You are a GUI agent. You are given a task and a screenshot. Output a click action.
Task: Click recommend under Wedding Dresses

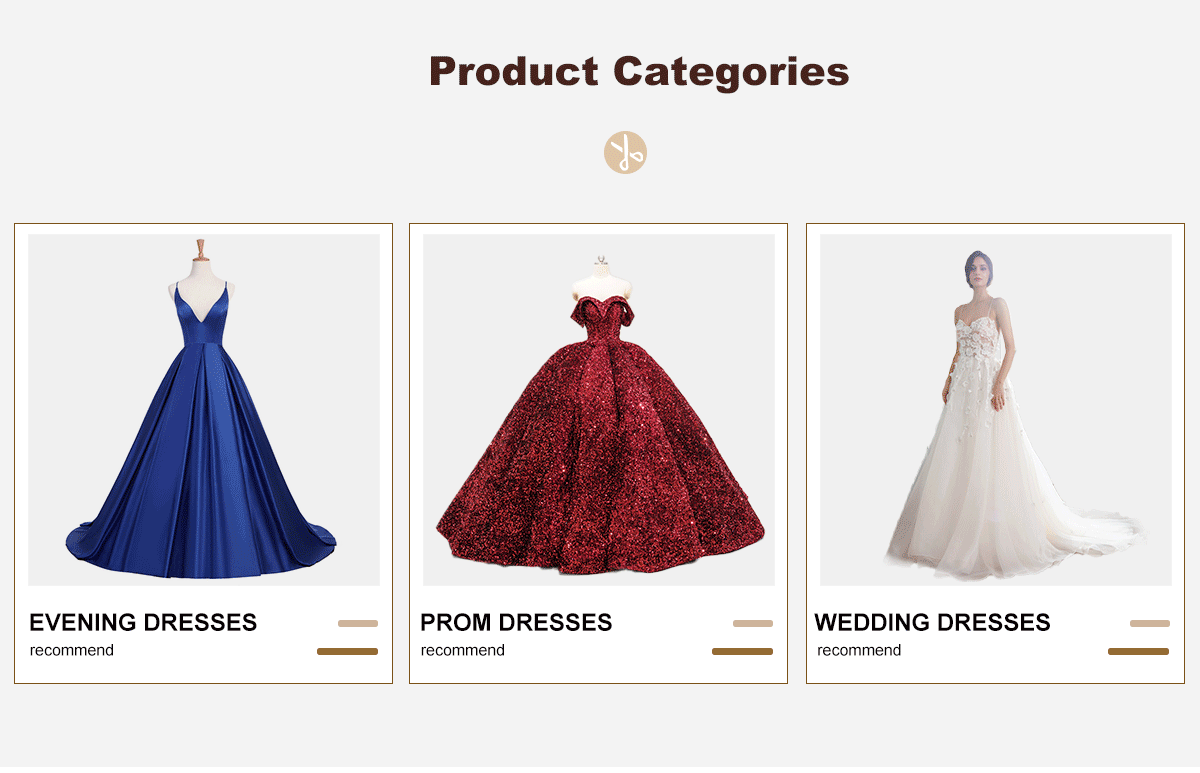click(x=859, y=650)
